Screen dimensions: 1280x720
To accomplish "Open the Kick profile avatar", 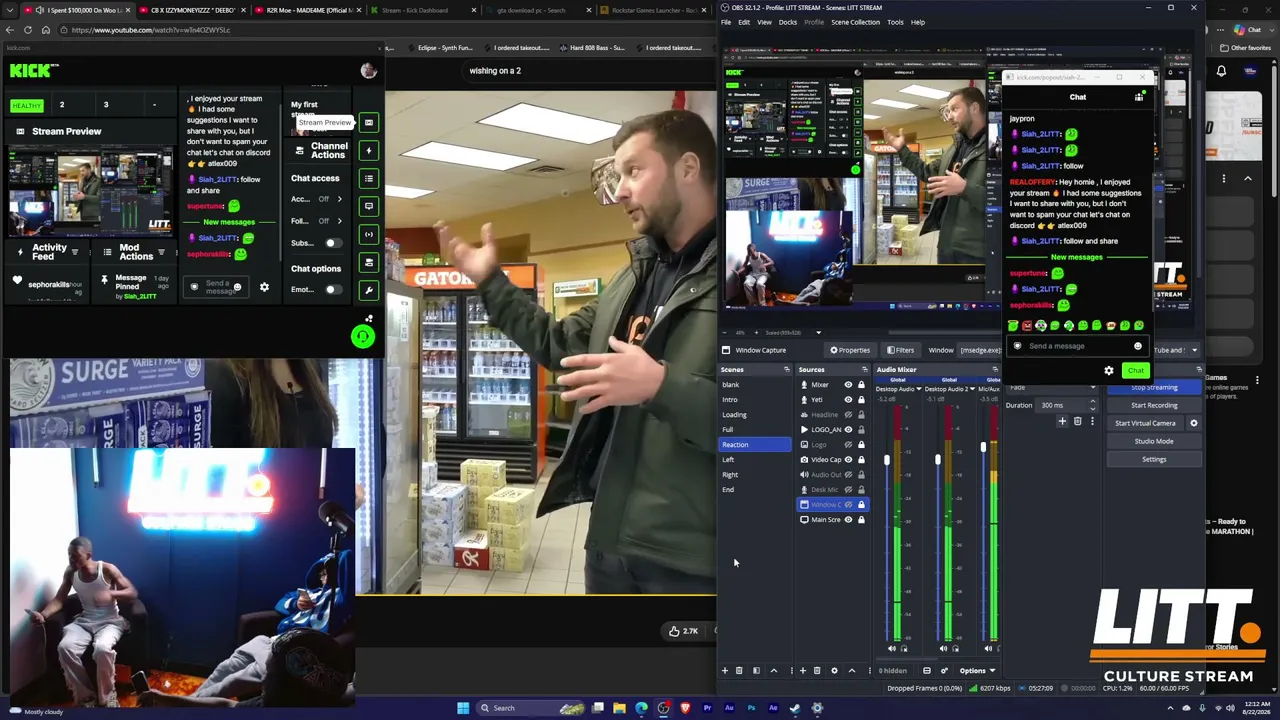I will coord(369,70).
